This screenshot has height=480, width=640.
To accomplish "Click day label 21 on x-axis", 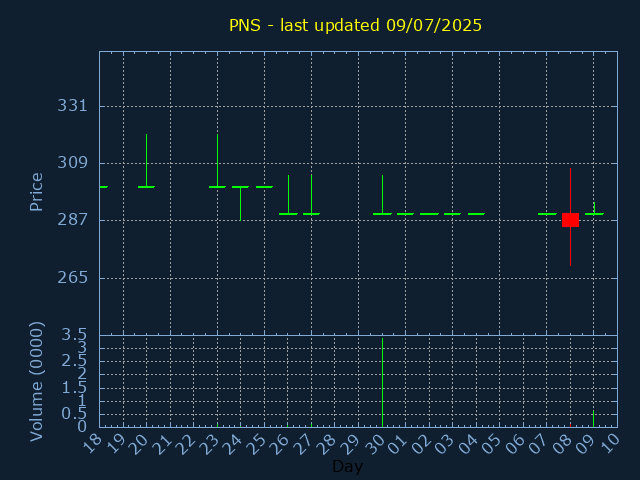I will click(x=162, y=443).
